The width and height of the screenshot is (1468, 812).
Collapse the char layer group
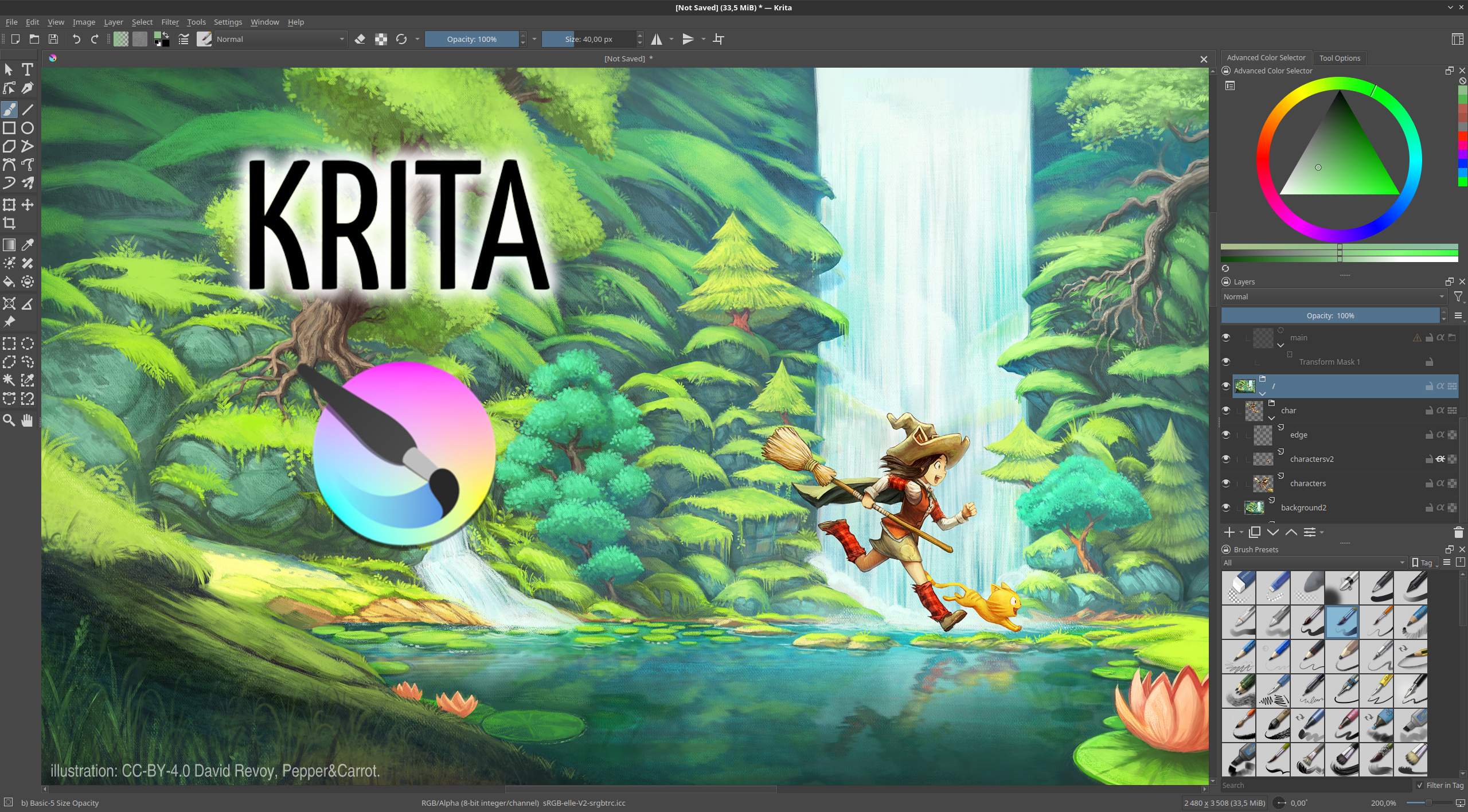point(1272,418)
